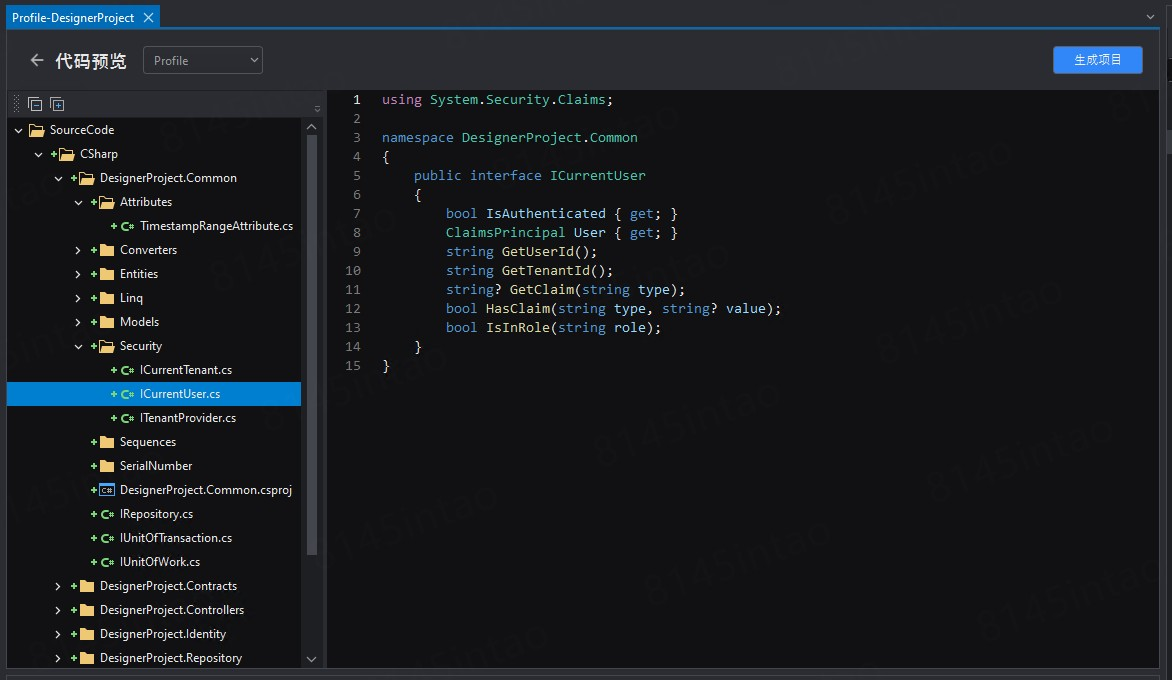Click the tree vertical scrollbar thumb

312,344
